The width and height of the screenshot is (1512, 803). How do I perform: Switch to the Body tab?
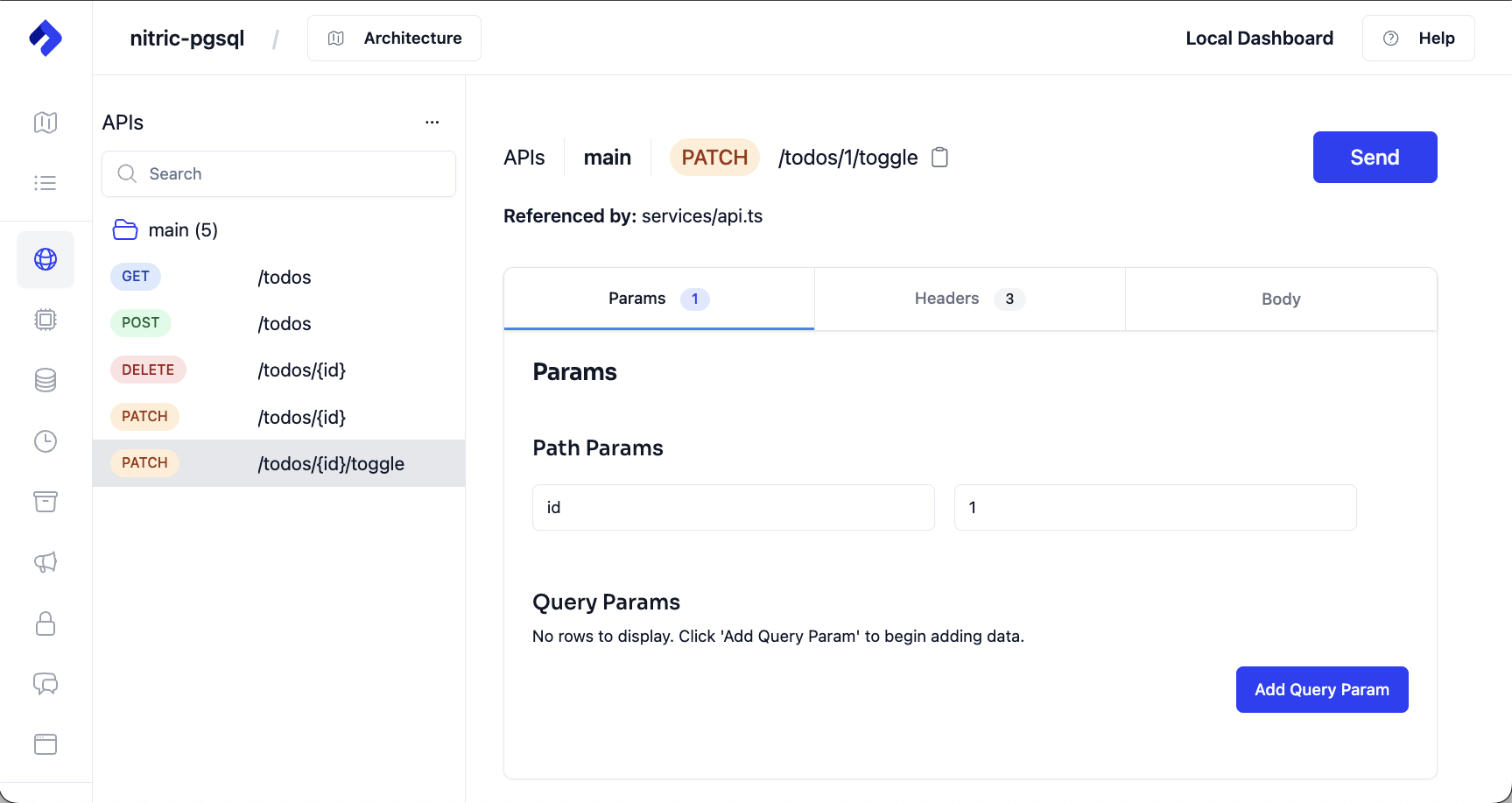coord(1281,299)
